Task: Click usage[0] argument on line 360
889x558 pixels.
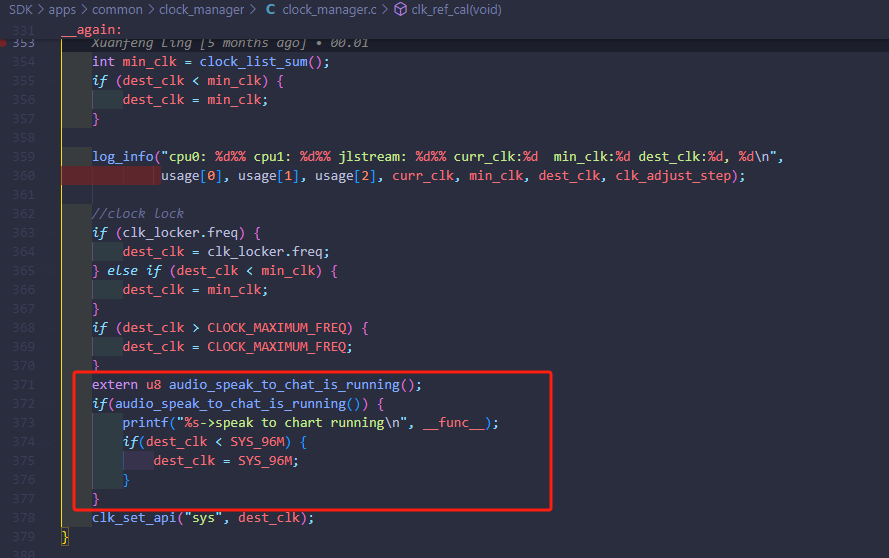Action: pos(192,176)
